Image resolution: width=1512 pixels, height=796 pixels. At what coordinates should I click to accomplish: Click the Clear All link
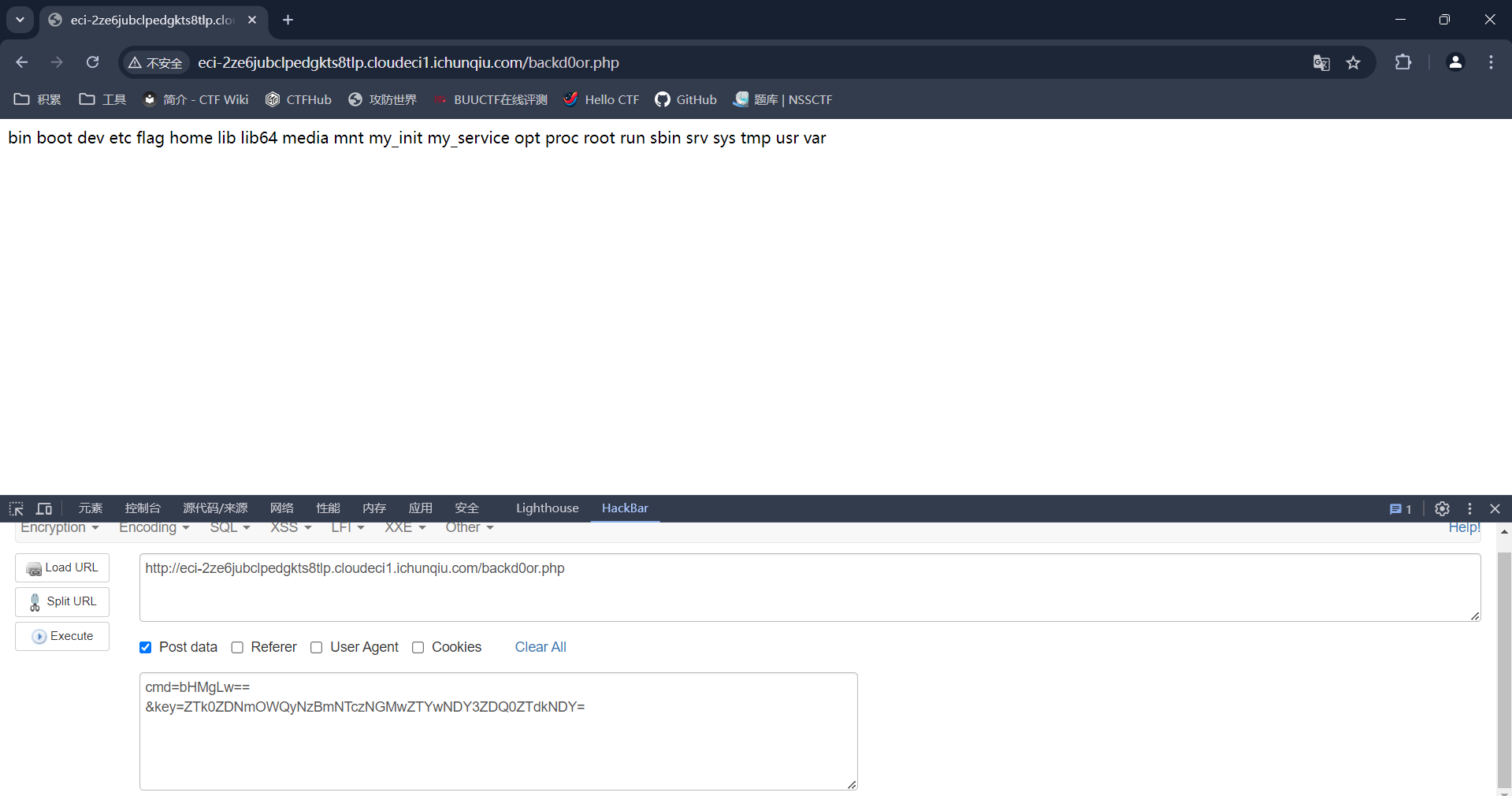pyautogui.click(x=541, y=647)
